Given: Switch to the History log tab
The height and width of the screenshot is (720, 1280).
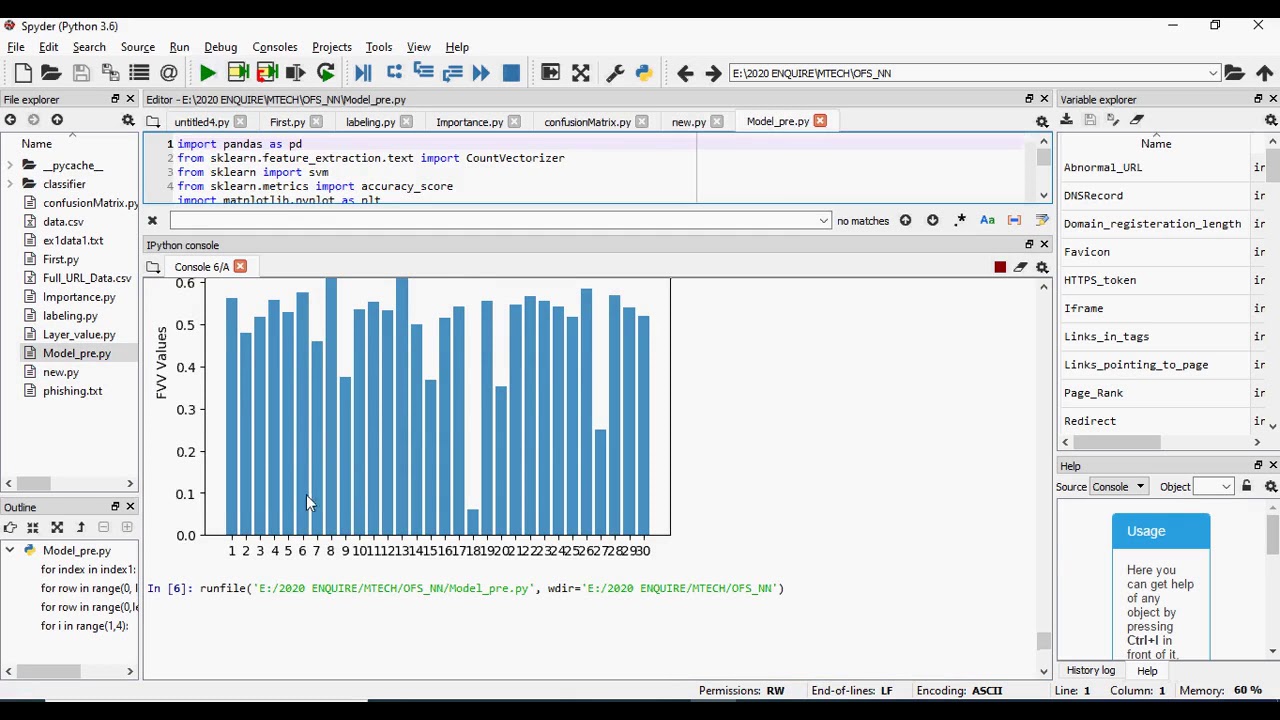Looking at the screenshot, I should (x=1090, y=671).
